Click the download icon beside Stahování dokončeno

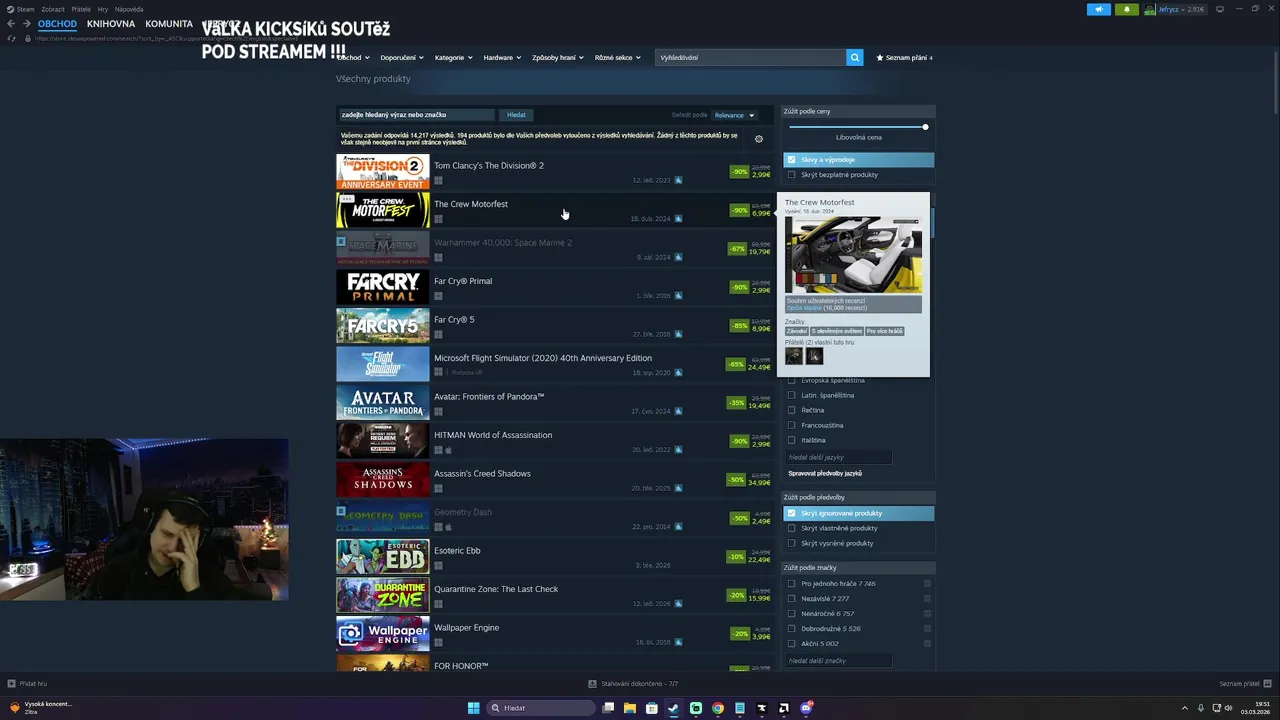(593, 684)
